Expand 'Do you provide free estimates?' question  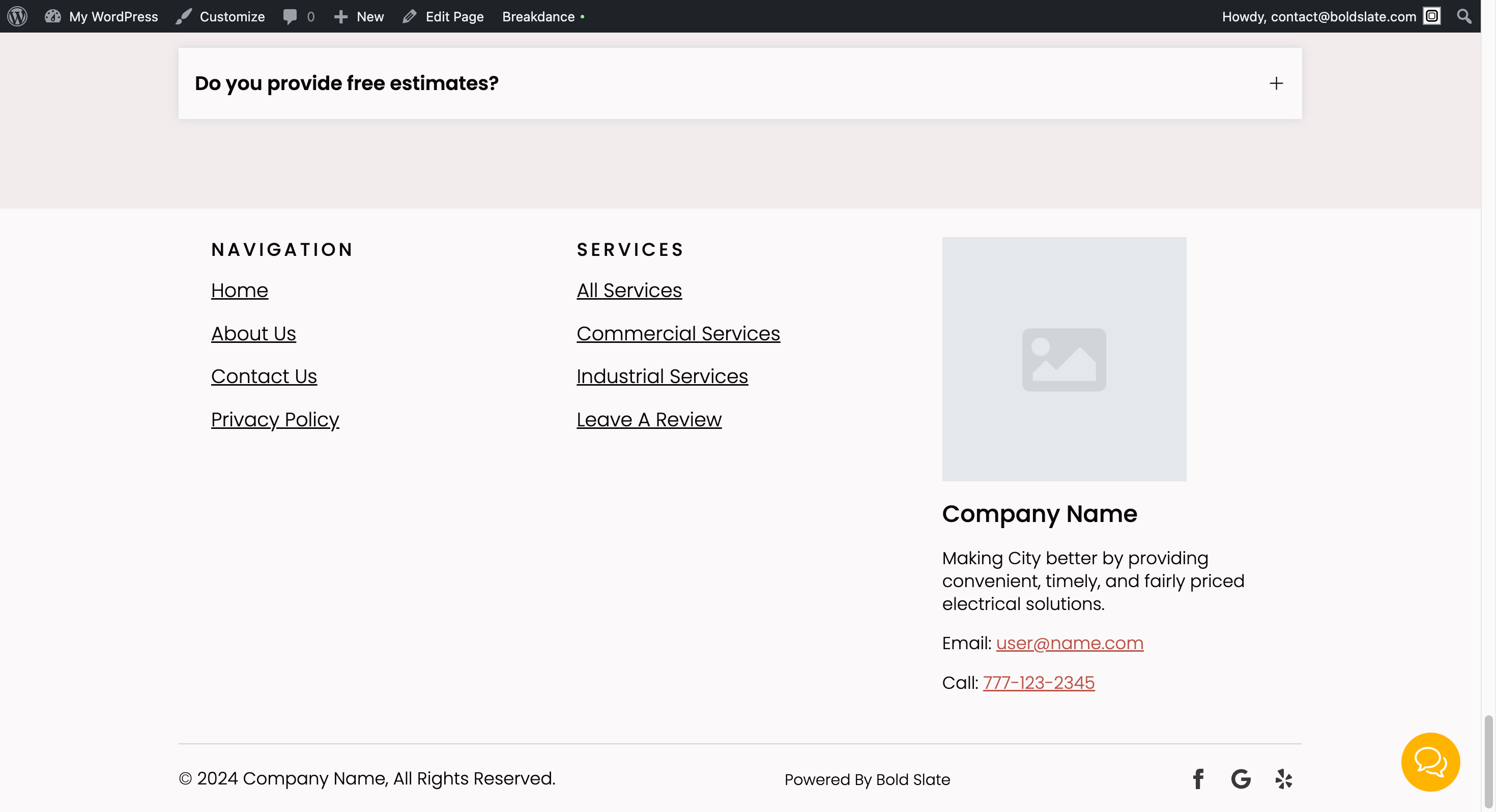[347, 83]
